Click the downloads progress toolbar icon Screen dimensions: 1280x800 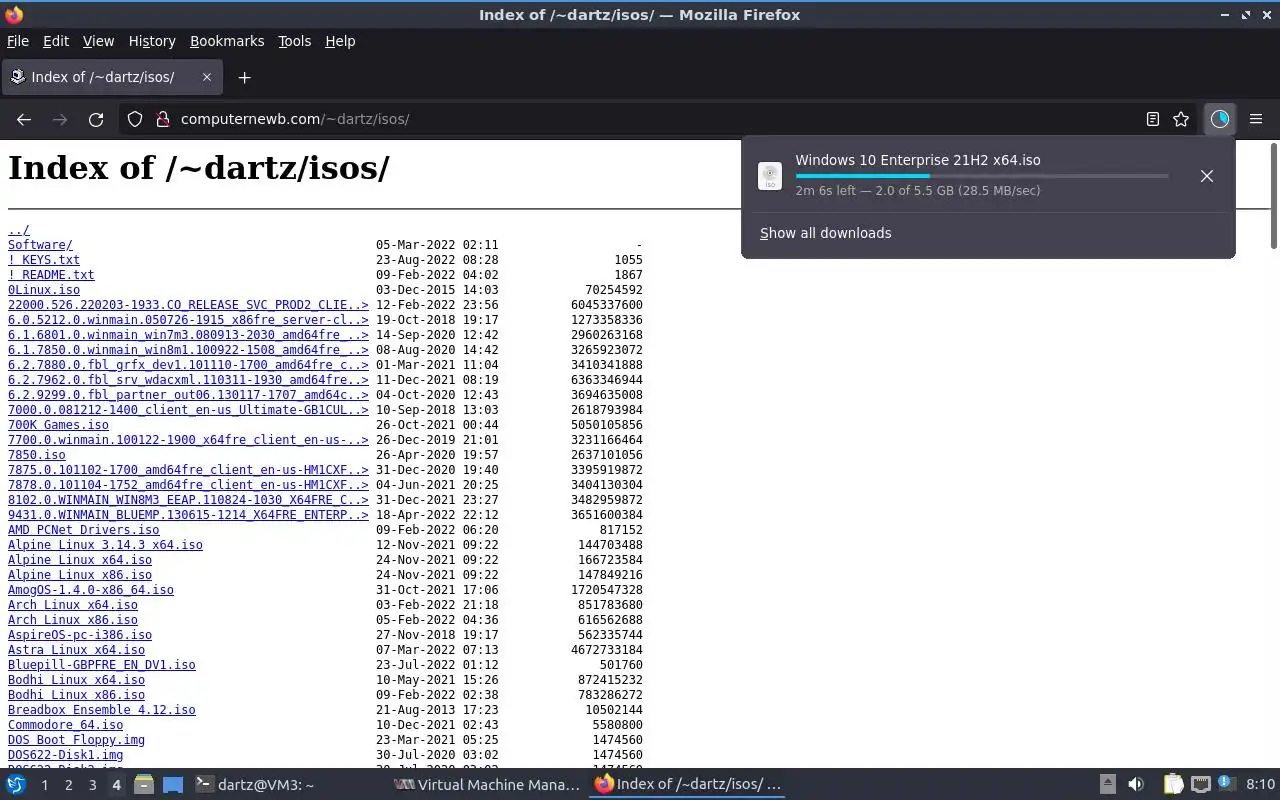(1219, 119)
